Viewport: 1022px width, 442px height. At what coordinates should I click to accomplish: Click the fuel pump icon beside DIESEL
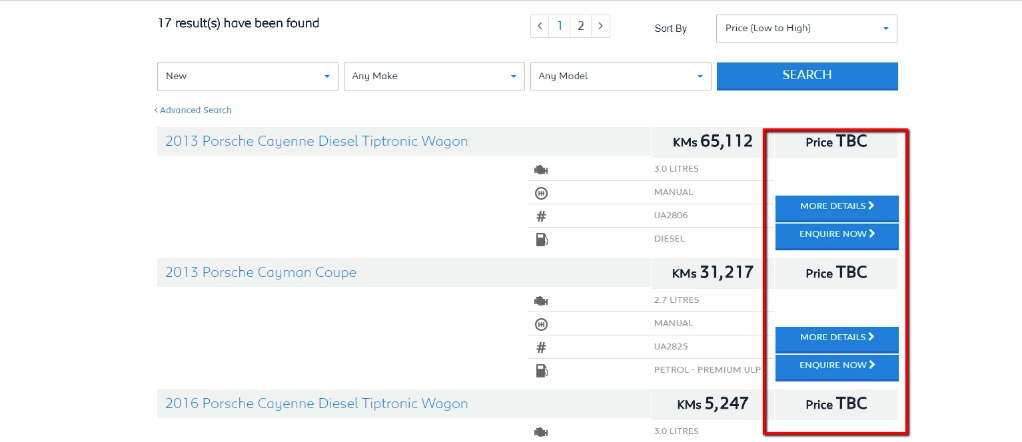coord(541,239)
